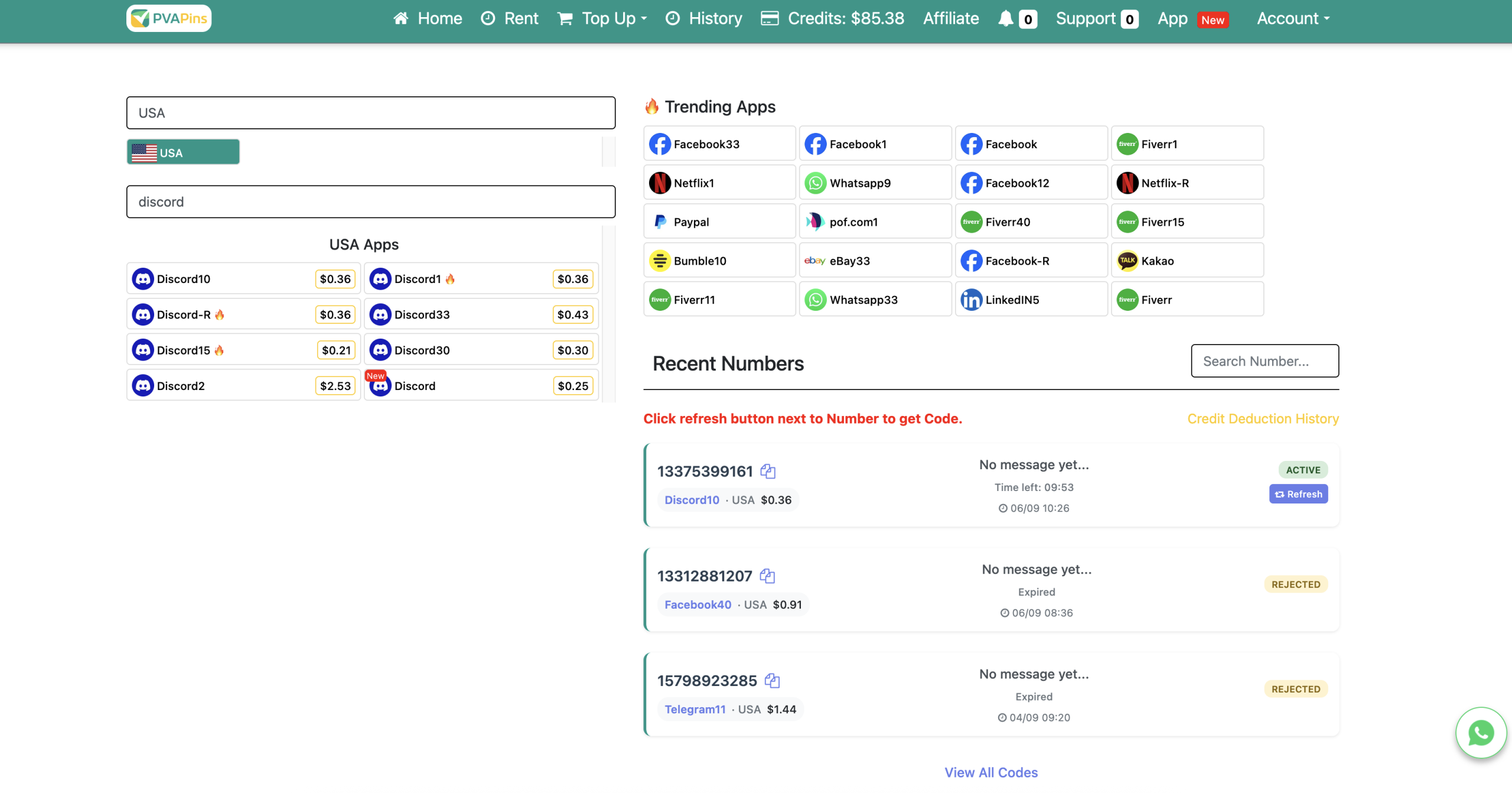Click "Time left: 09:53" text

click(x=1034, y=487)
